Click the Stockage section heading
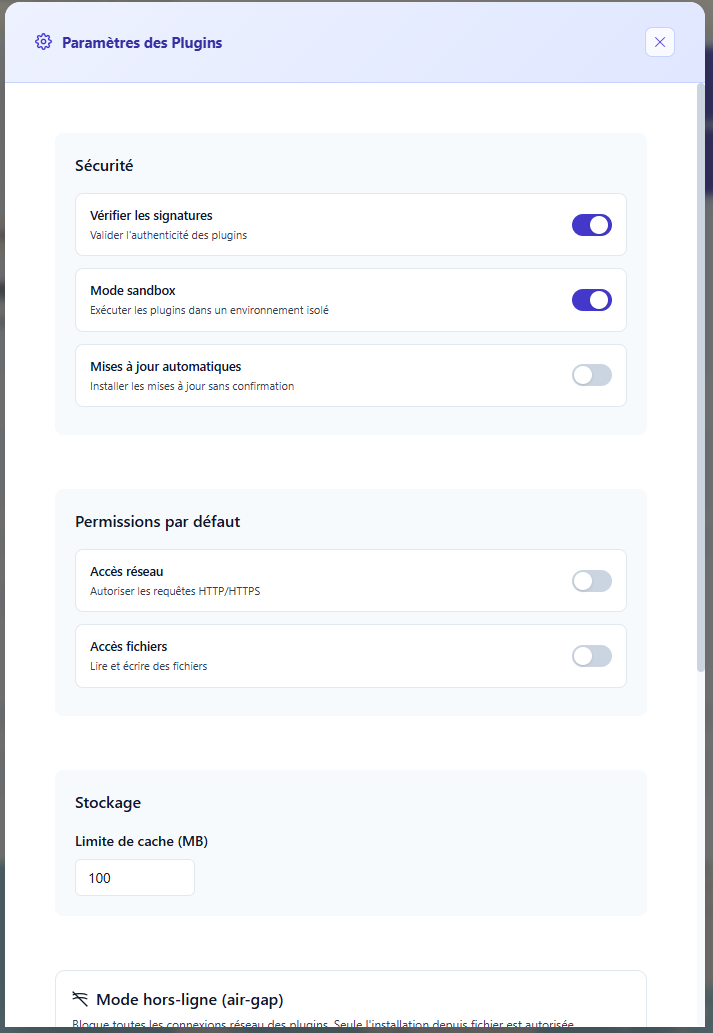The height and width of the screenshot is (1033, 713). [108, 803]
